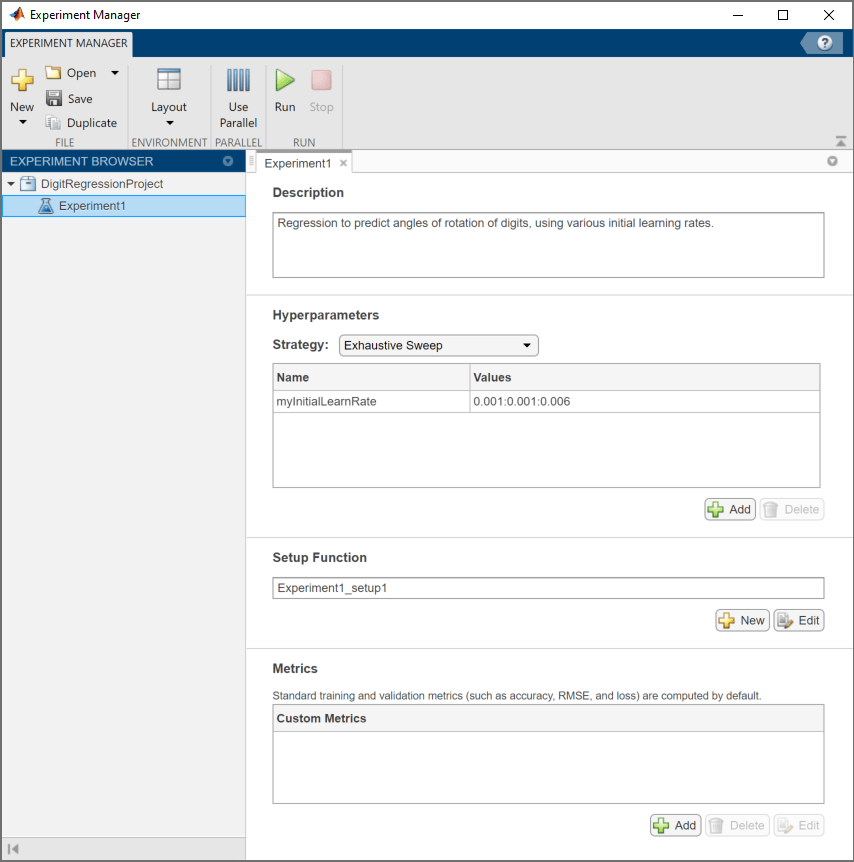Save the project with Save icon
This screenshot has width=854, height=862.
pos(54,98)
